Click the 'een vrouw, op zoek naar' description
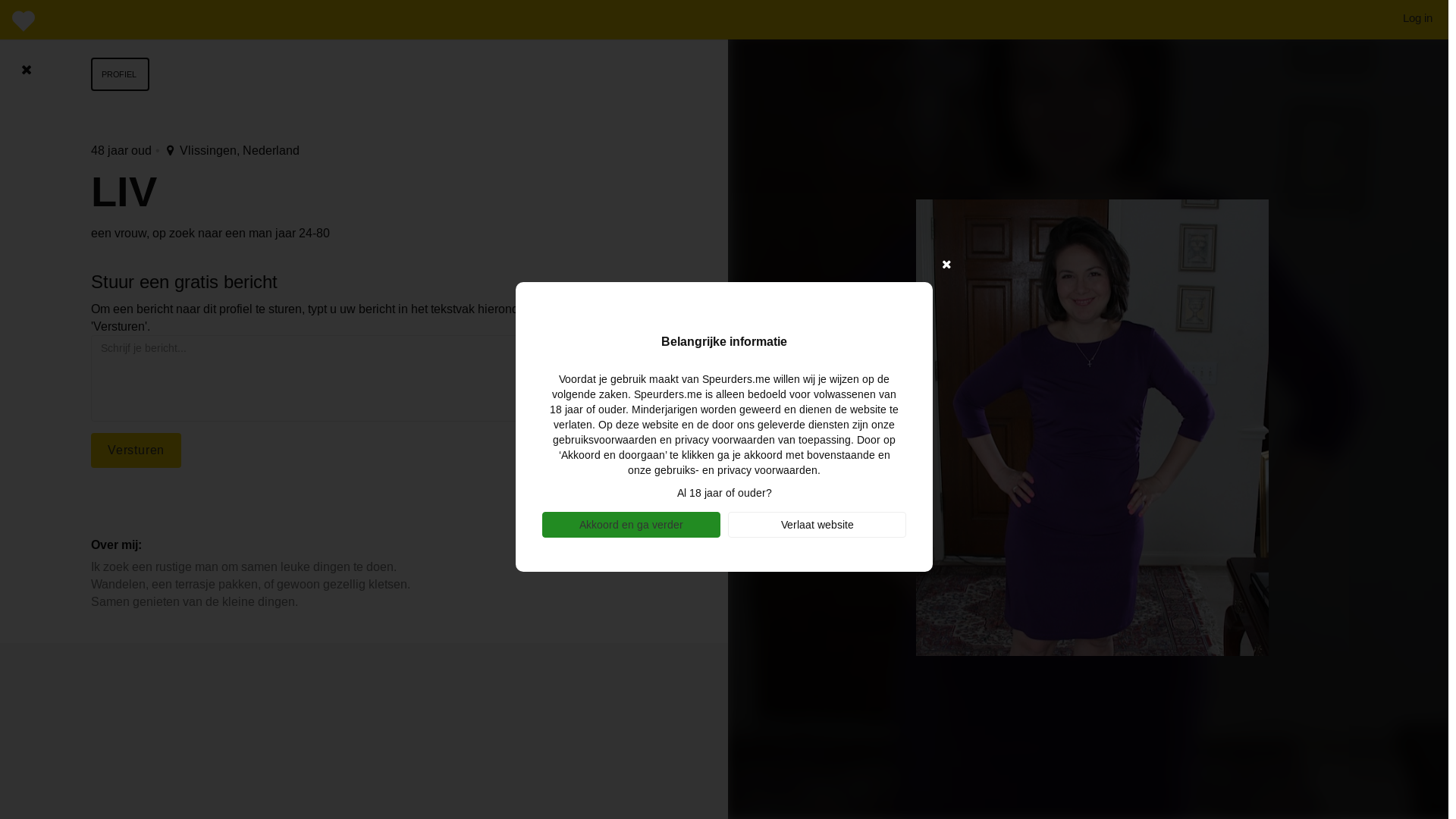 (210, 234)
